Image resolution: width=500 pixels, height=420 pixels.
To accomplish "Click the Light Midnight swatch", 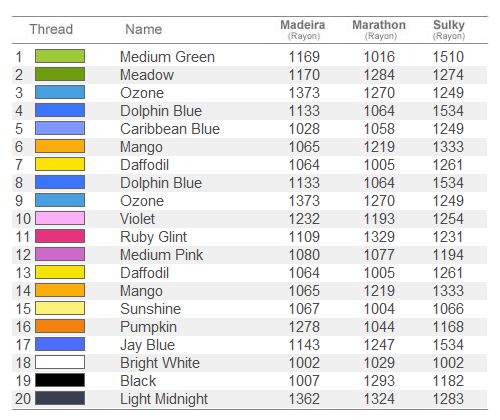I will point(60,398).
